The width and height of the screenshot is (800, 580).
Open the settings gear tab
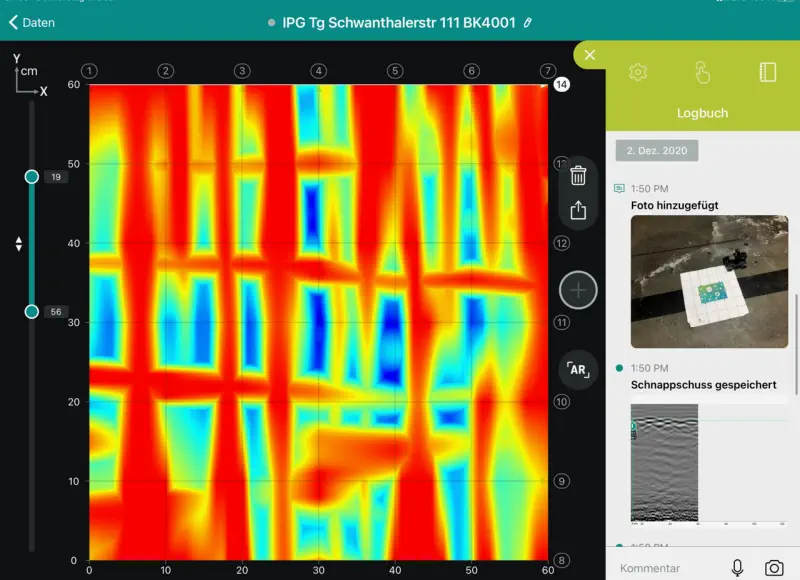tap(637, 72)
